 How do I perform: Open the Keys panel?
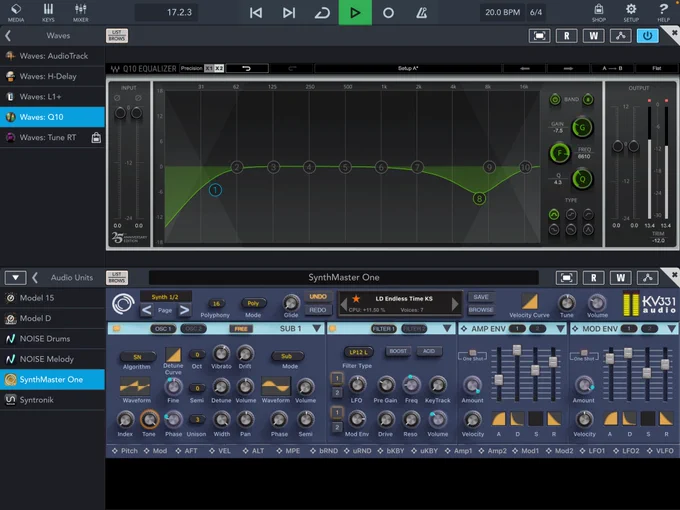tap(48, 12)
